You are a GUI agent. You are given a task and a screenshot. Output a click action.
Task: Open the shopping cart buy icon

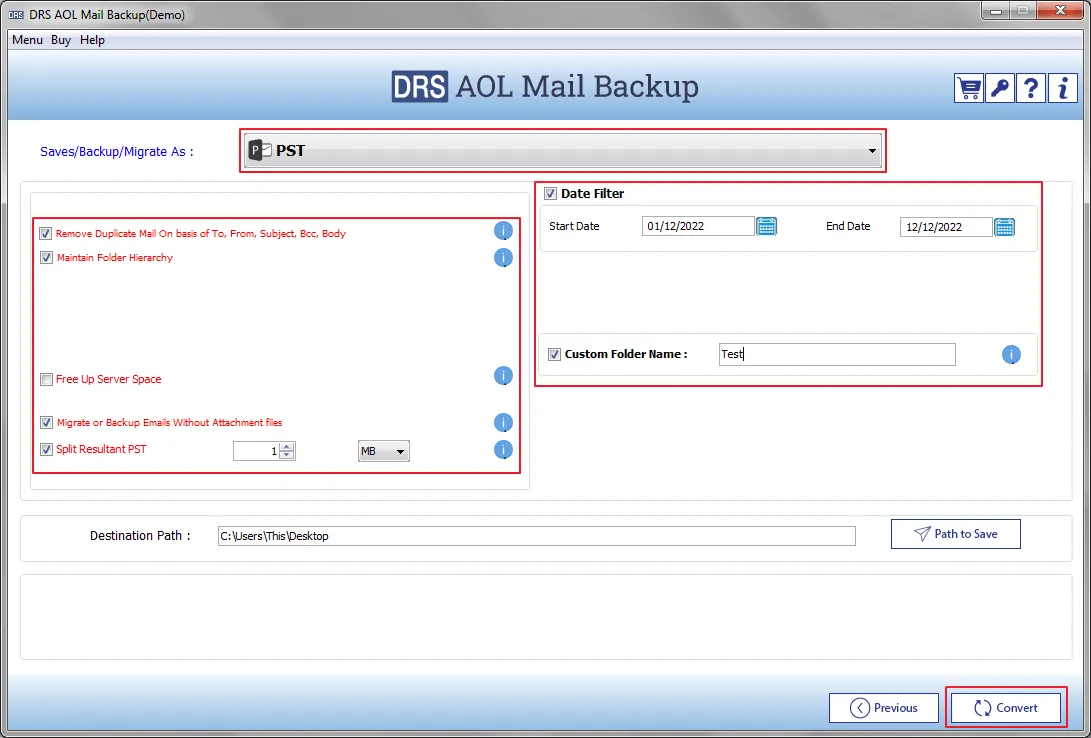click(969, 88)
